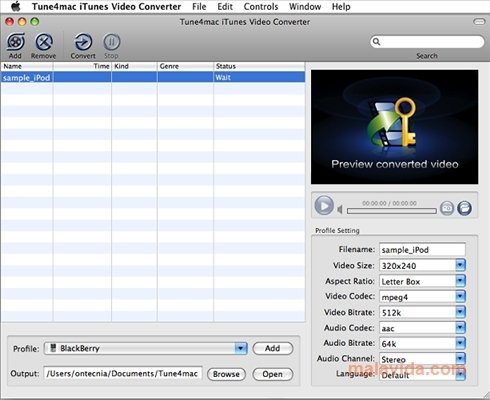Open the Audio Channel dropdown
This screenshot has width=490, height=400.
(x=460, y=359)
